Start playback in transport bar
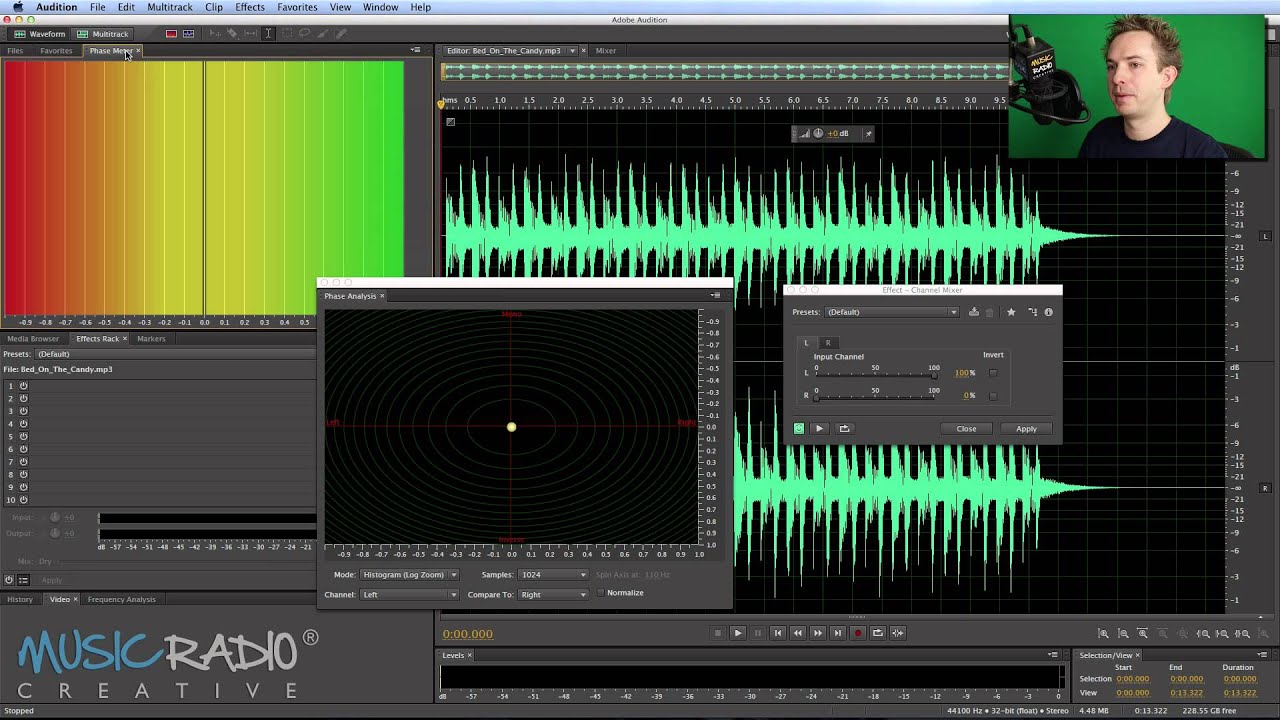1280x720 pixels. coord(738,633)
